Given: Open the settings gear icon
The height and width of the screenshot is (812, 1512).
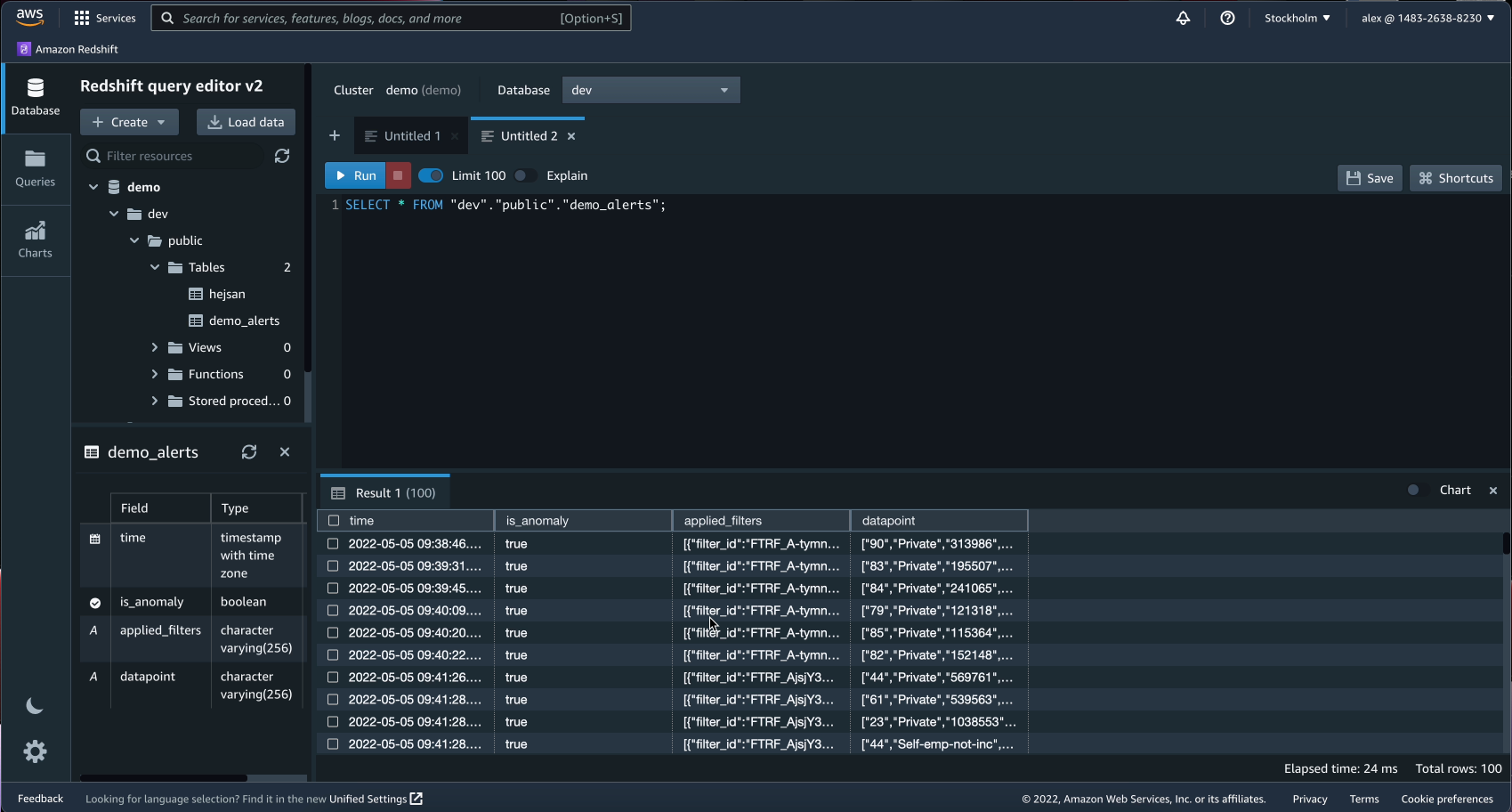Looking at the screenshot, I should 35,751.
